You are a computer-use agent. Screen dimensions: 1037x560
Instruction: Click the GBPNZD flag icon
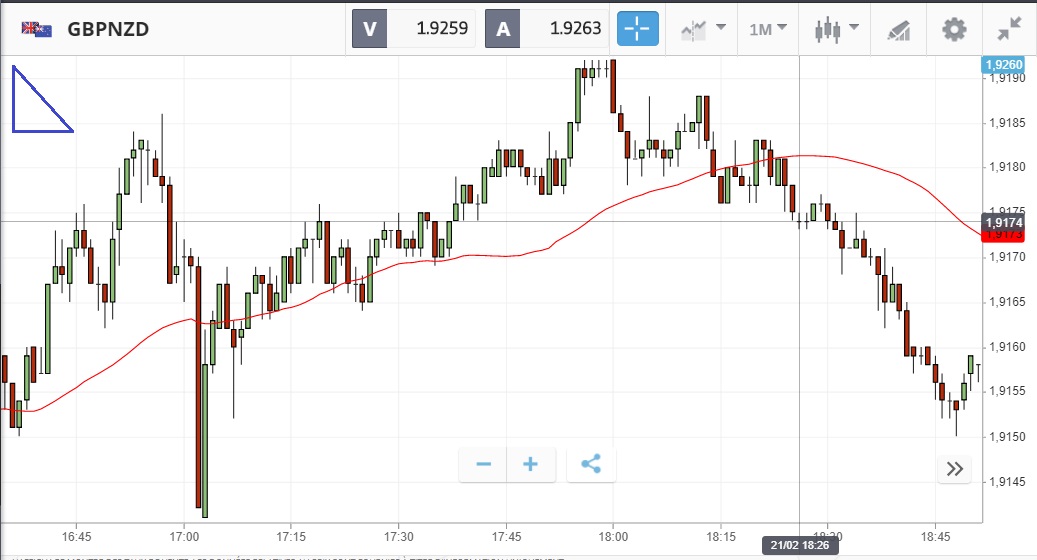click(x=37, y=29)
